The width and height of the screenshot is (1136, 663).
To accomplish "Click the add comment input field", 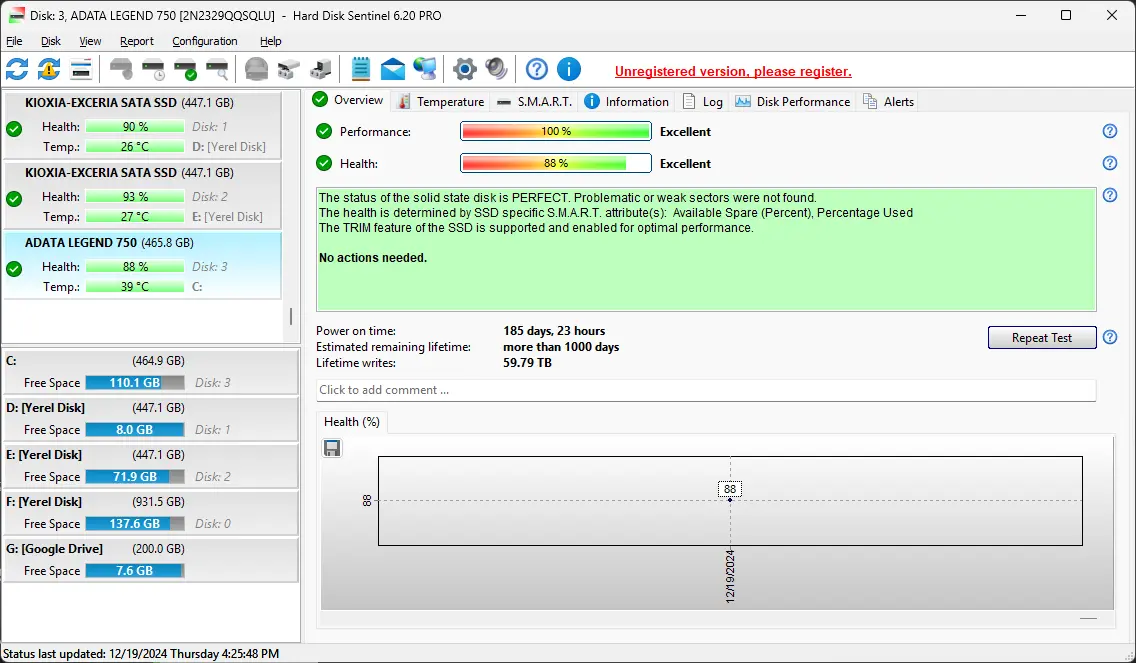I will pyautogui.click(x=706, y=390).
